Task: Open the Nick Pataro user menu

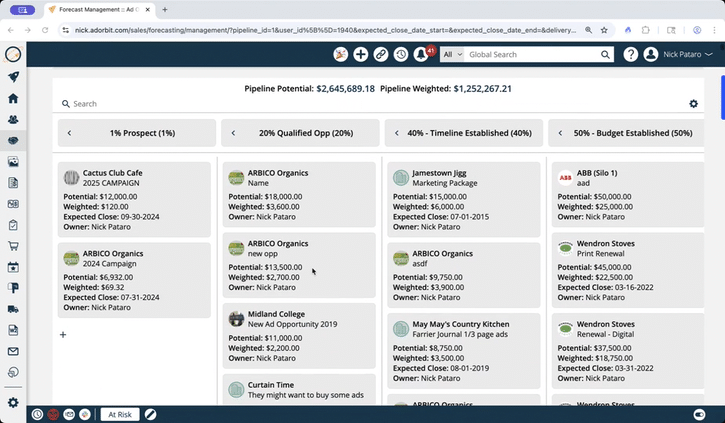Action: [x=688, y=55]
